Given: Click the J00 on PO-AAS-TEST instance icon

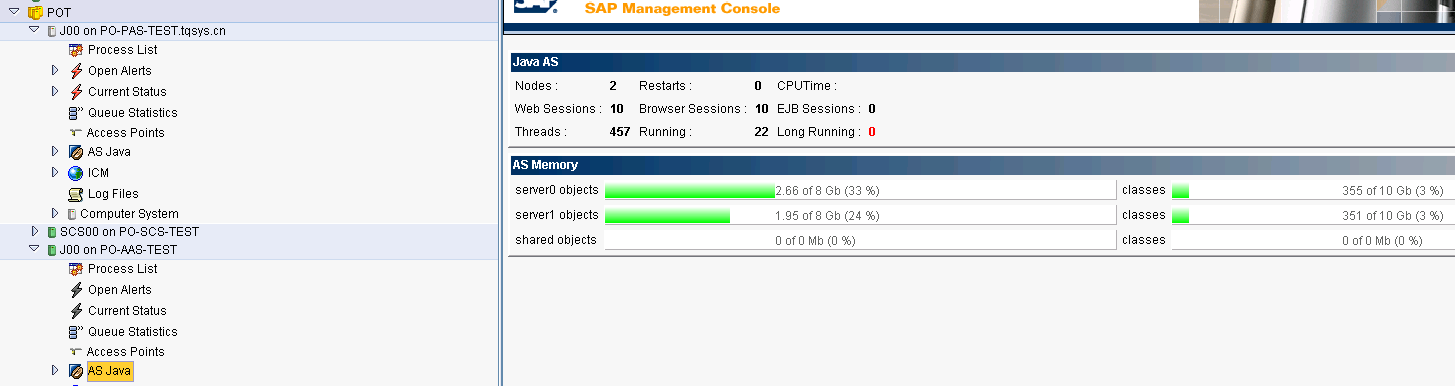Looking at the screenshot, I should (52, 249).
